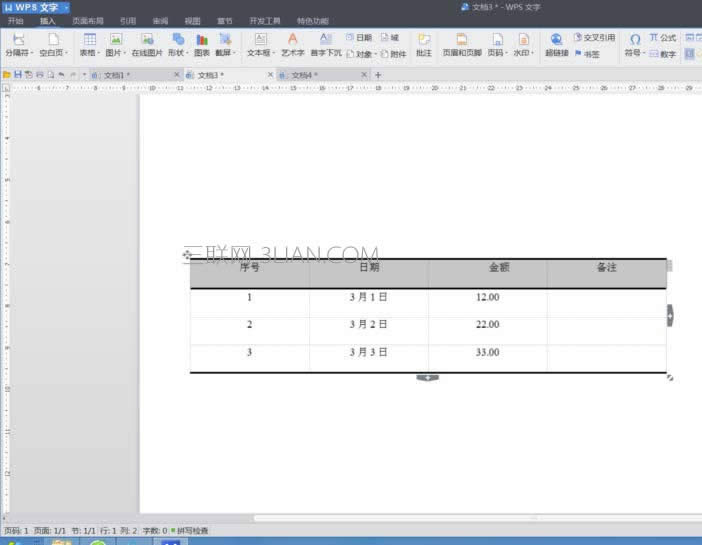
Task: Click the 金额 header cell
Action: (x=488, y=274)
